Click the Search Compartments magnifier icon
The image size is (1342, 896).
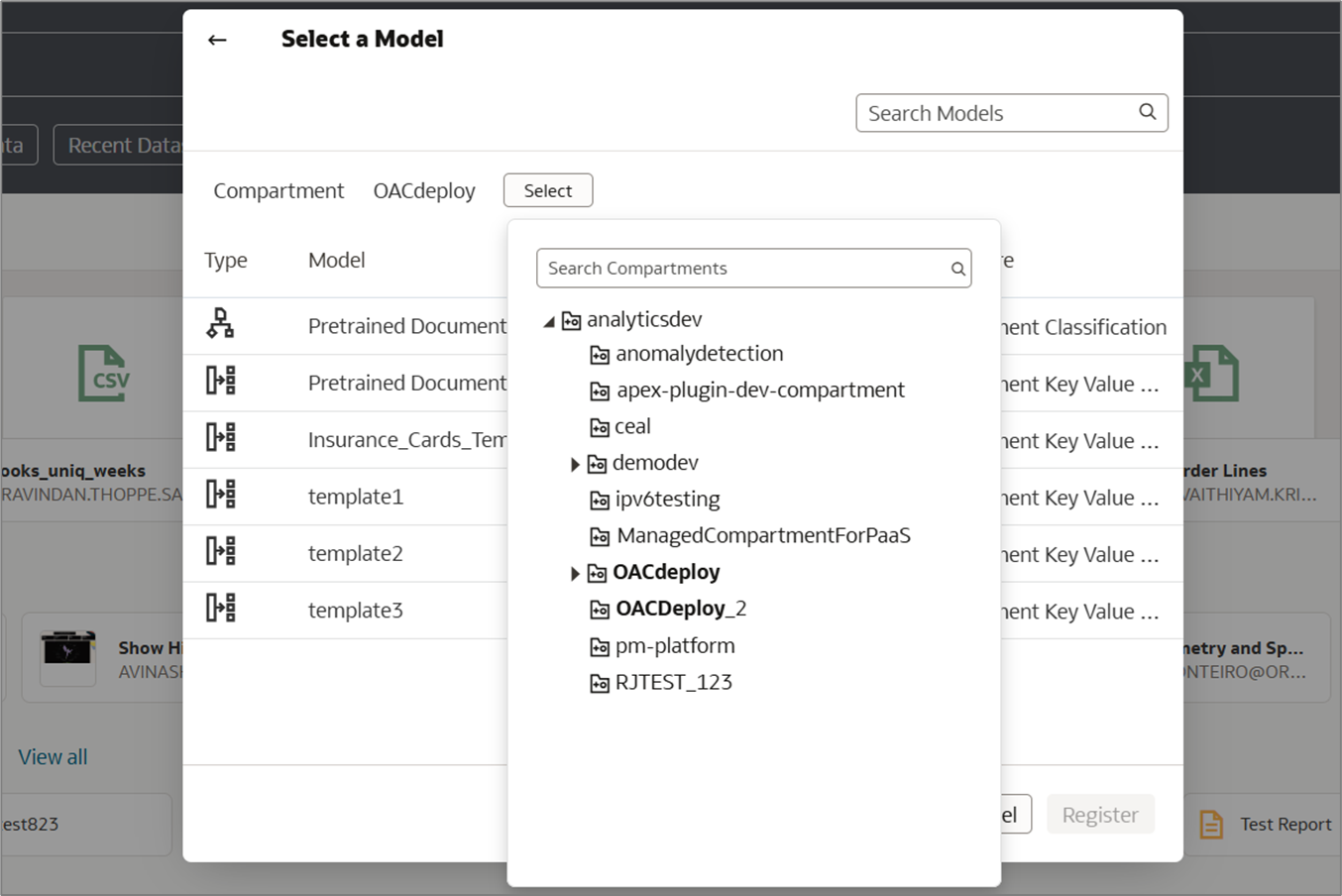pyautogui.click(x=957, y=269)
